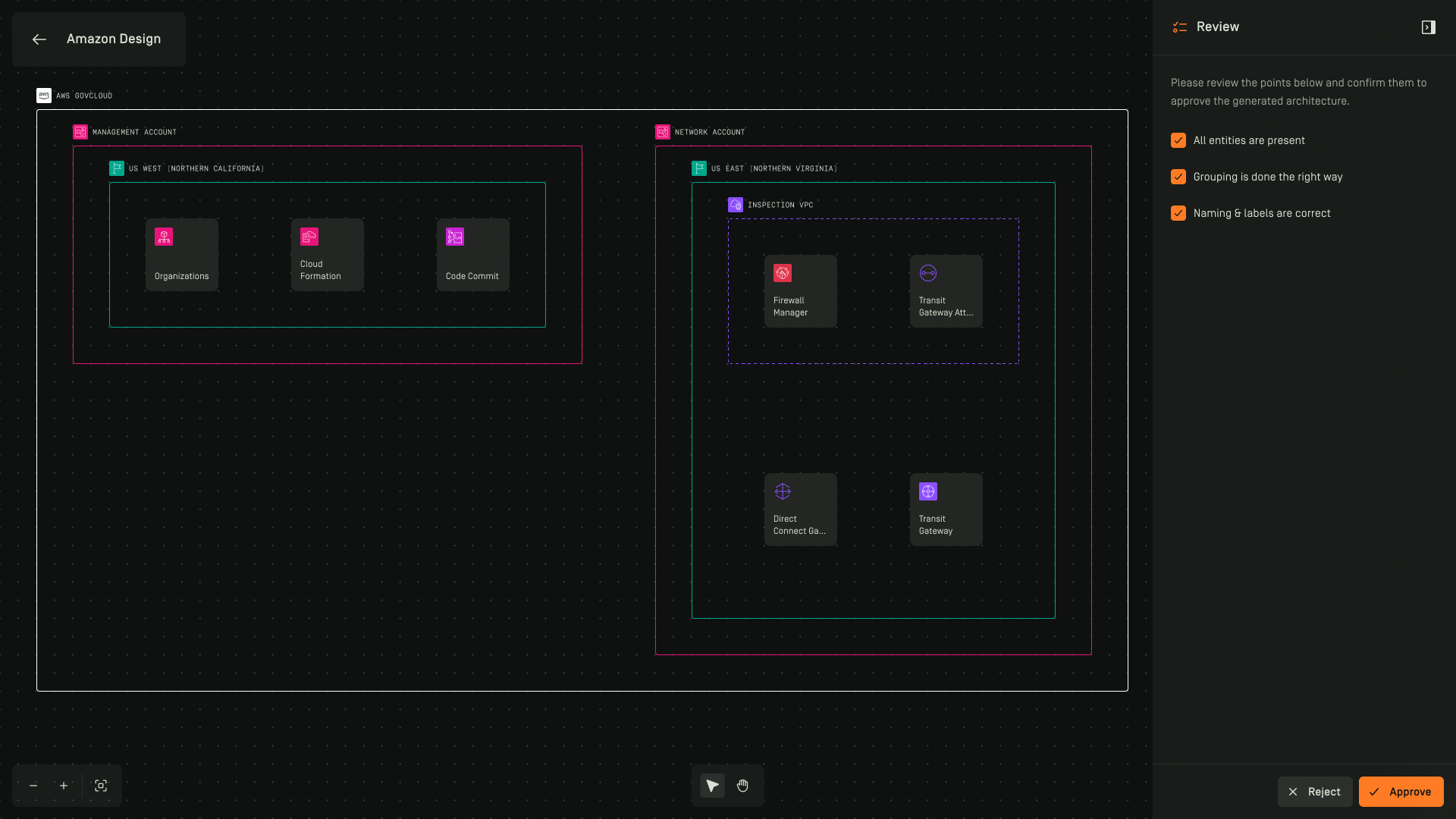The height and width of the screenshot is (819, 1456).
Task: Click the Management Account group label
Action: click(133, 132)
